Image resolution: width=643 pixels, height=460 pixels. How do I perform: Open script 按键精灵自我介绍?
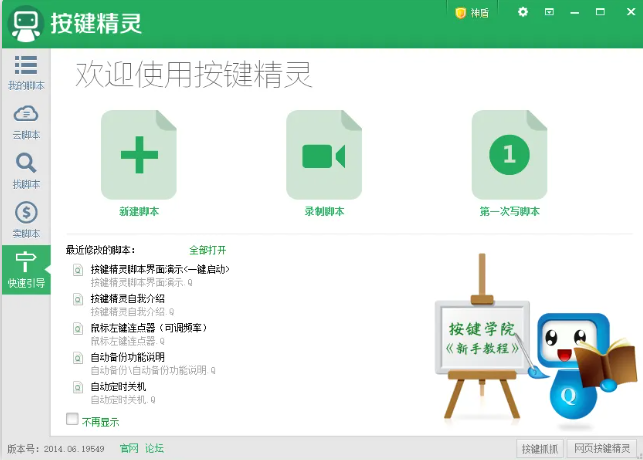128,298
